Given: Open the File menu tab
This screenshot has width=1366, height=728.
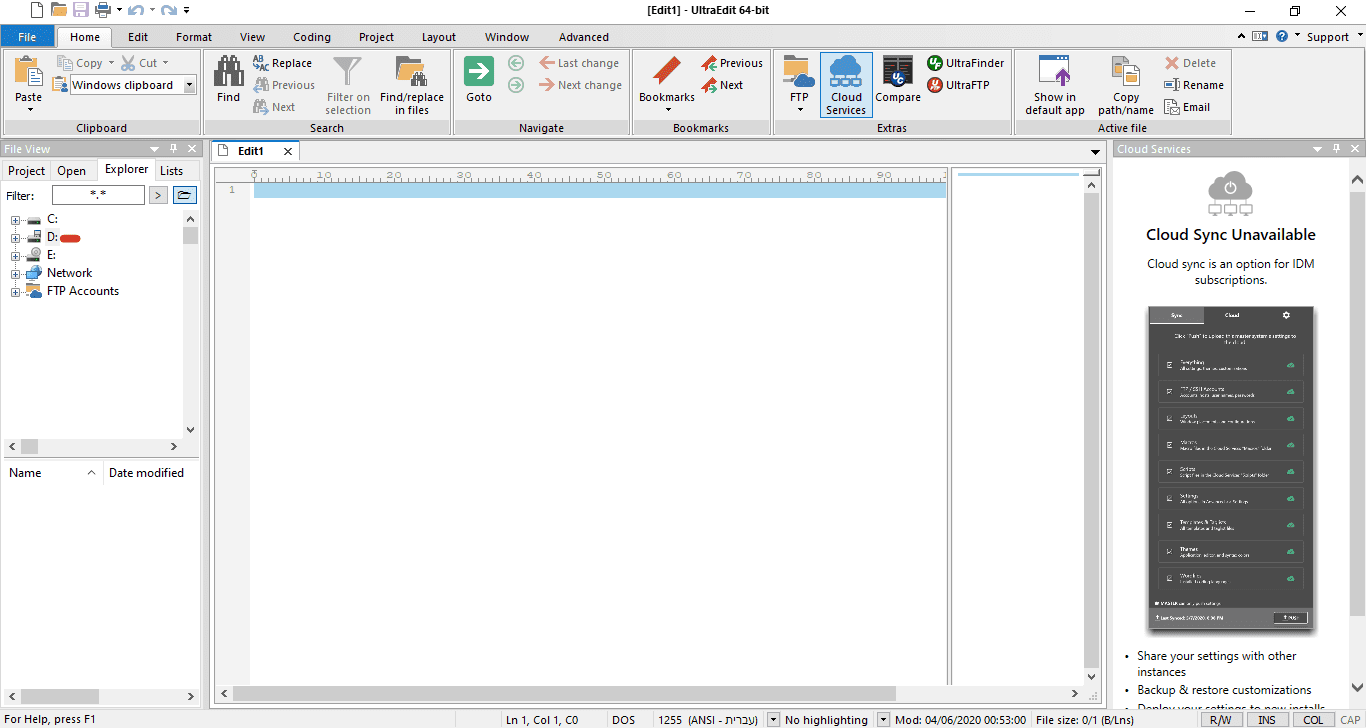Looking at the screenshot, I should pos(27,37).
